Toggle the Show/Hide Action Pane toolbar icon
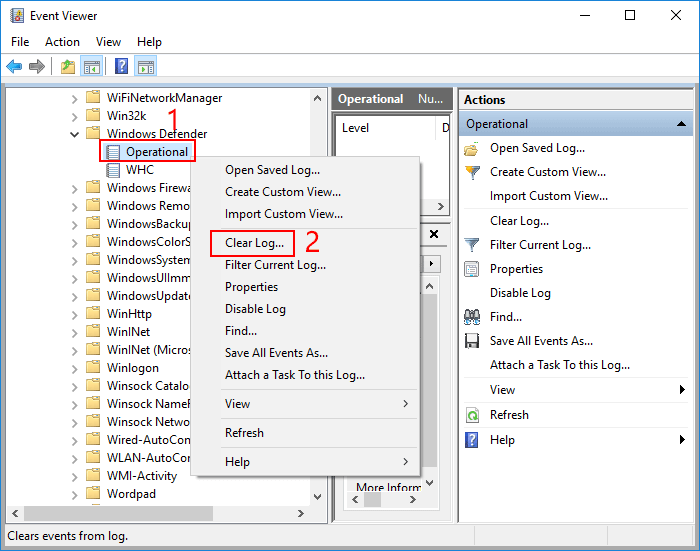 (146, 67)
